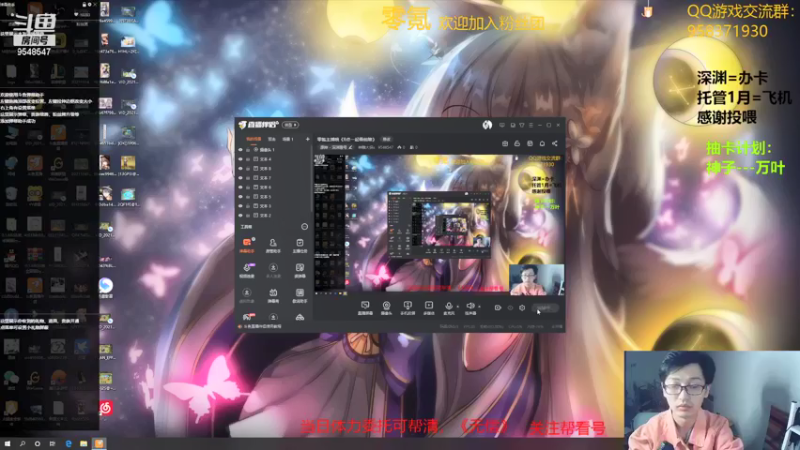Select the 文本 4 source row
This screenshot has height=450, width=800.
pyautogui.click(x=274, y=159)
